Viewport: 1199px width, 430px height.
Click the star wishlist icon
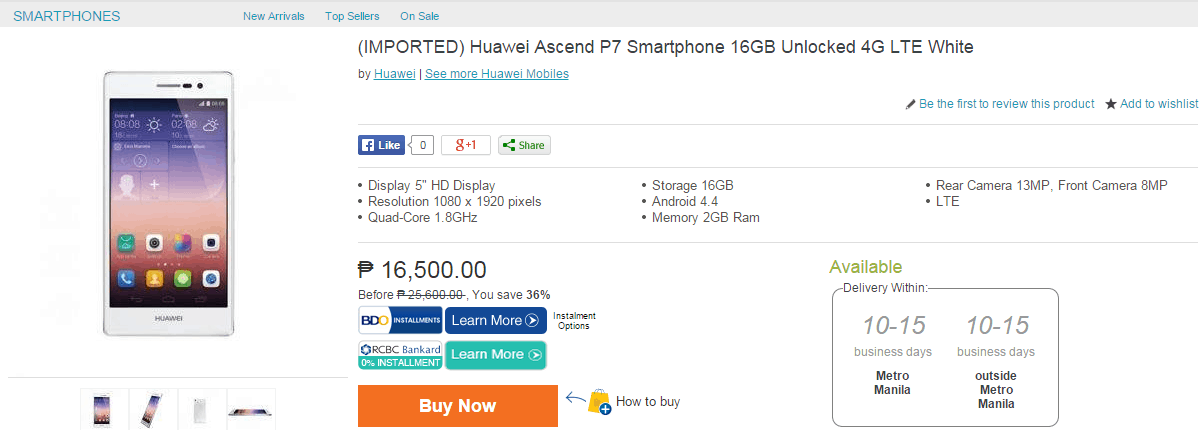(x=1110, y=104)
